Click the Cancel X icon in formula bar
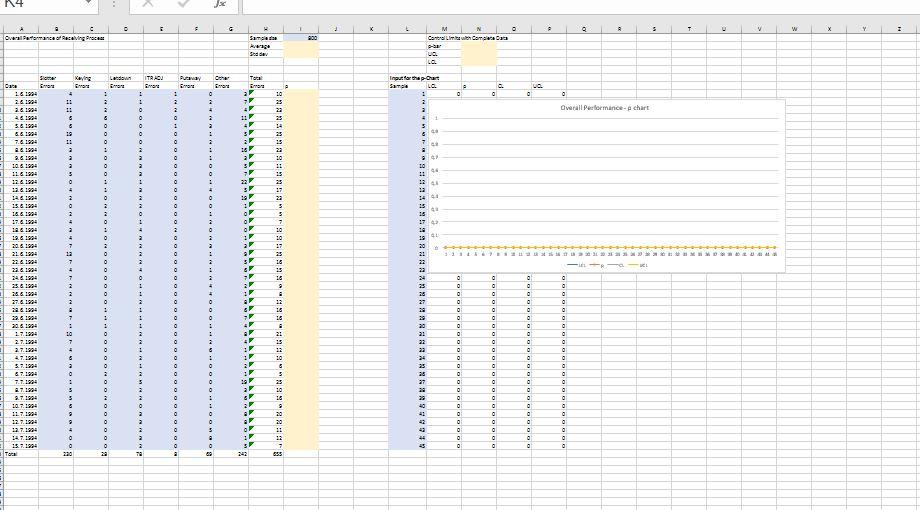Viewport: 920px width, 510px height. tap(148, 4)
